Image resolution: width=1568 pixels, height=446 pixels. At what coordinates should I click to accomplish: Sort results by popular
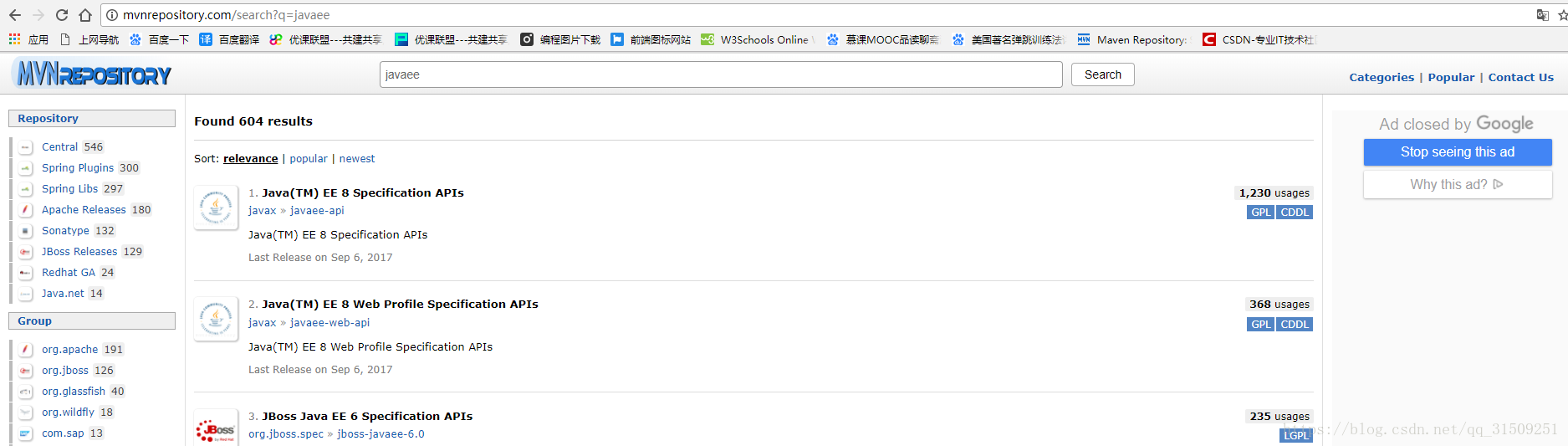click(x=309, y=159)
